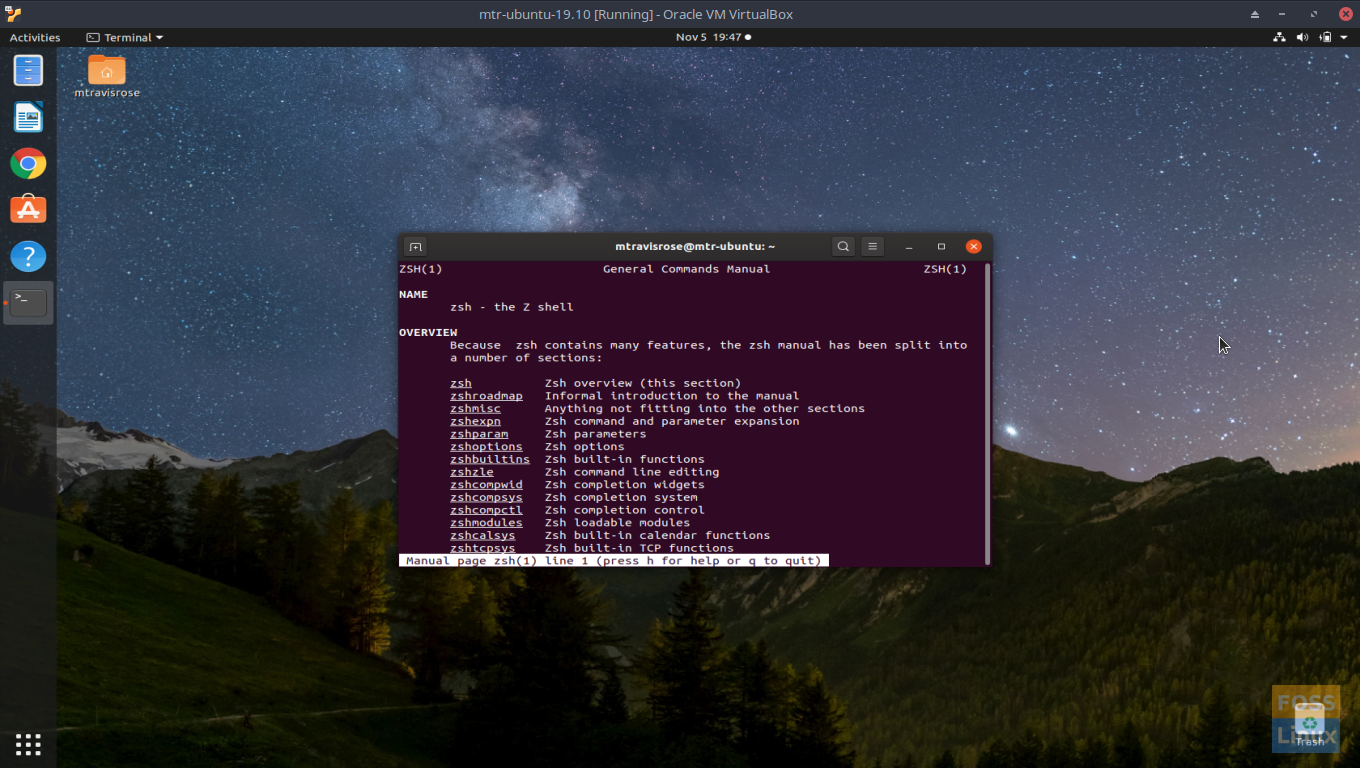1360x768 pixels.
Task: Click the terminal title mtravisrose@mtr-ubuntu
Action: pyautogui.click(x=695, y=246)
